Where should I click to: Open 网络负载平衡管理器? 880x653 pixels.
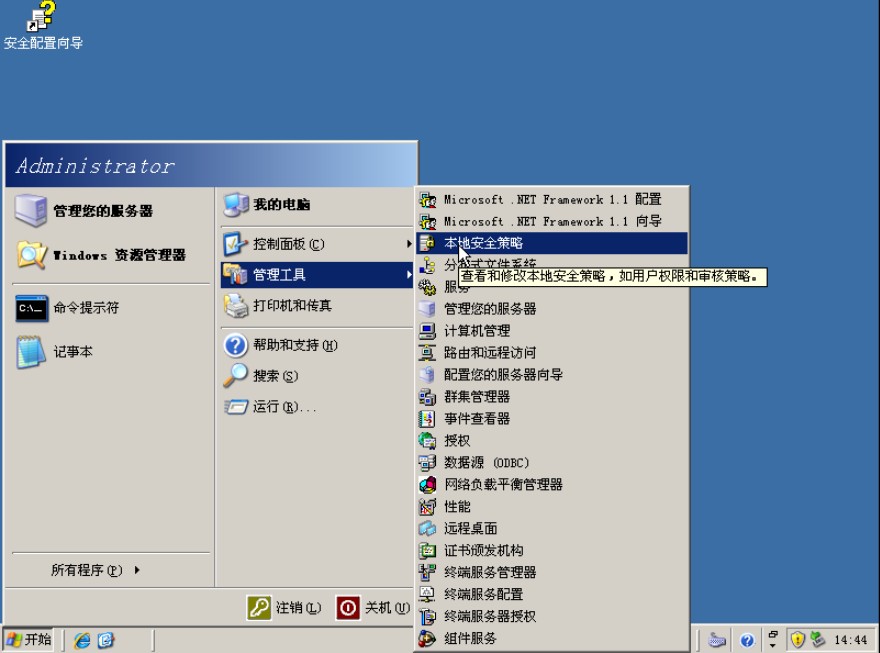tap(552, 484)
